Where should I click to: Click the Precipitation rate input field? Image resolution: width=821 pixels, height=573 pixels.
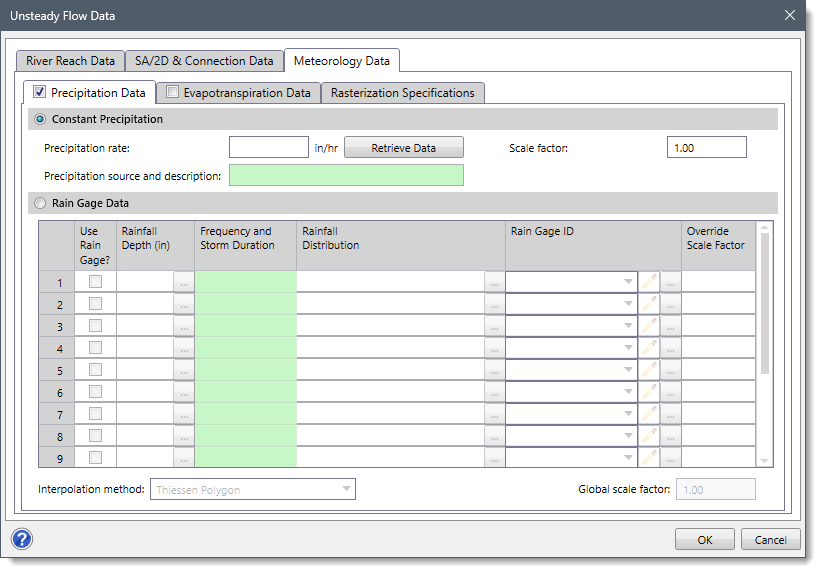click(x=269, y=148)
